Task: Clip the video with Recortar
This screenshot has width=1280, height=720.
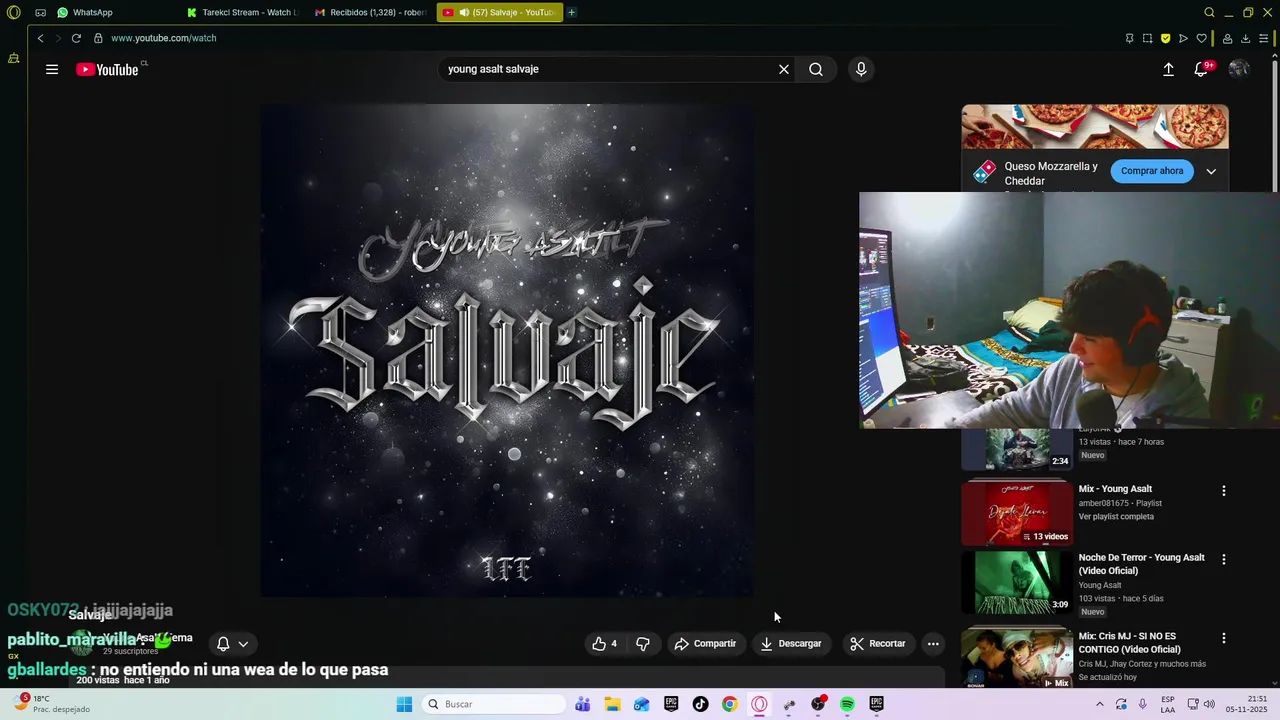Action: point(878,644)
